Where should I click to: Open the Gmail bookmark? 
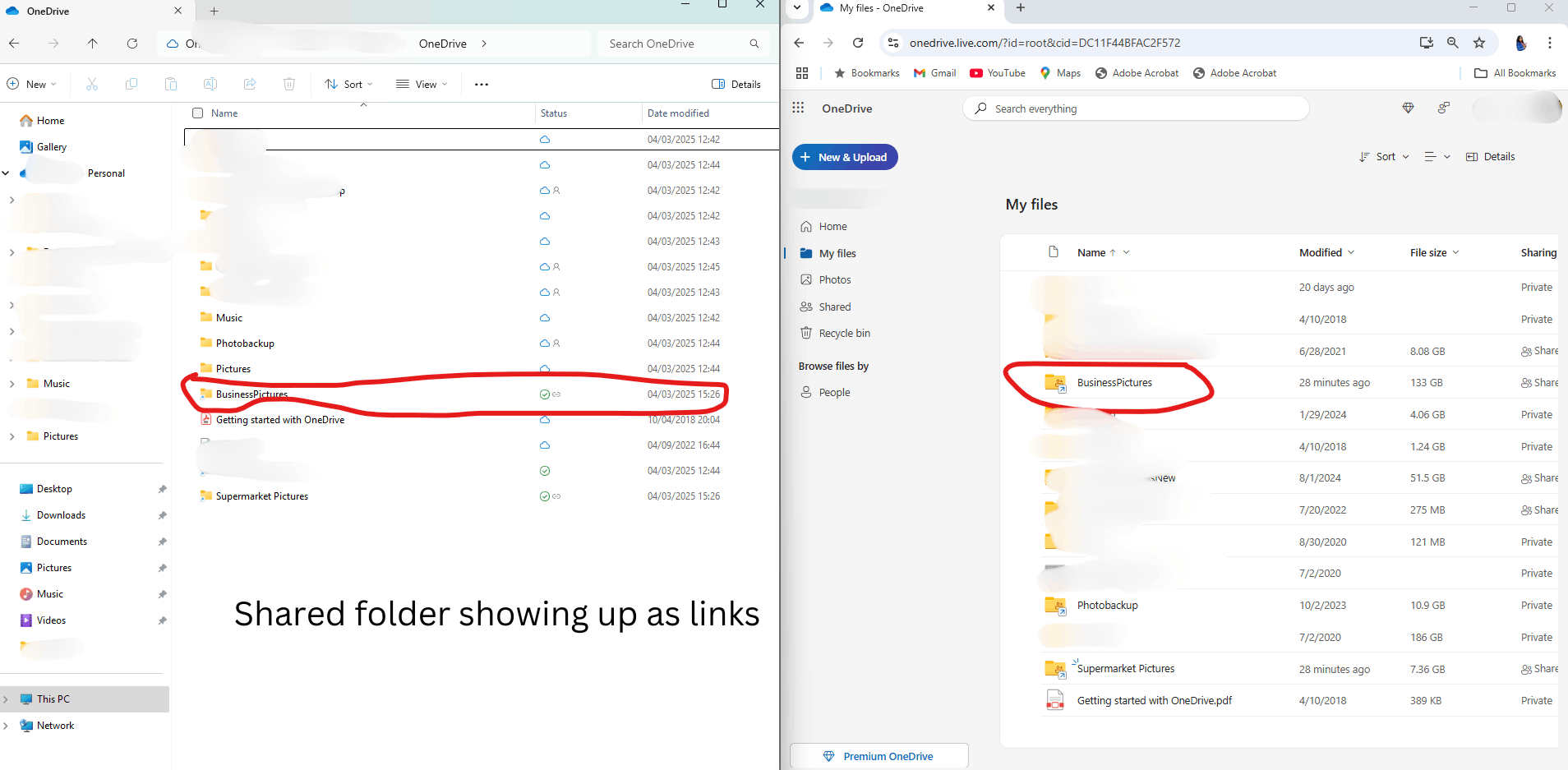(935, 73)
